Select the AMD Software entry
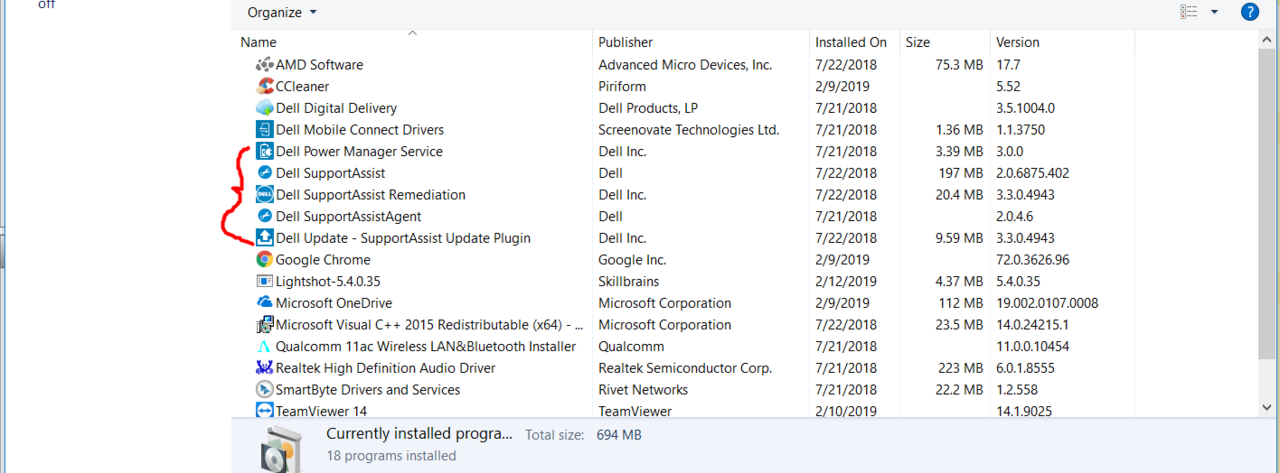Image resolution: width=1280 pixels, height=473 pixels. click(320, 65)
